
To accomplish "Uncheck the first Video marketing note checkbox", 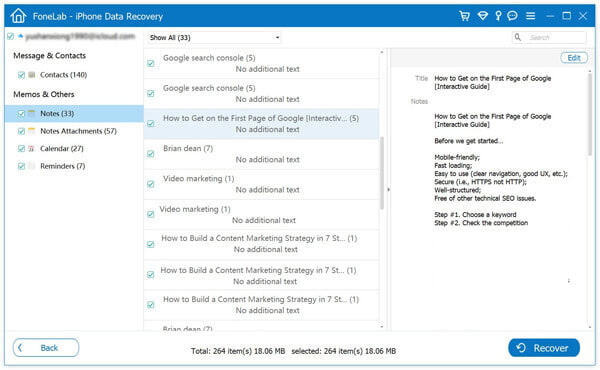I will pyautogui.click(x=151, y=184).
